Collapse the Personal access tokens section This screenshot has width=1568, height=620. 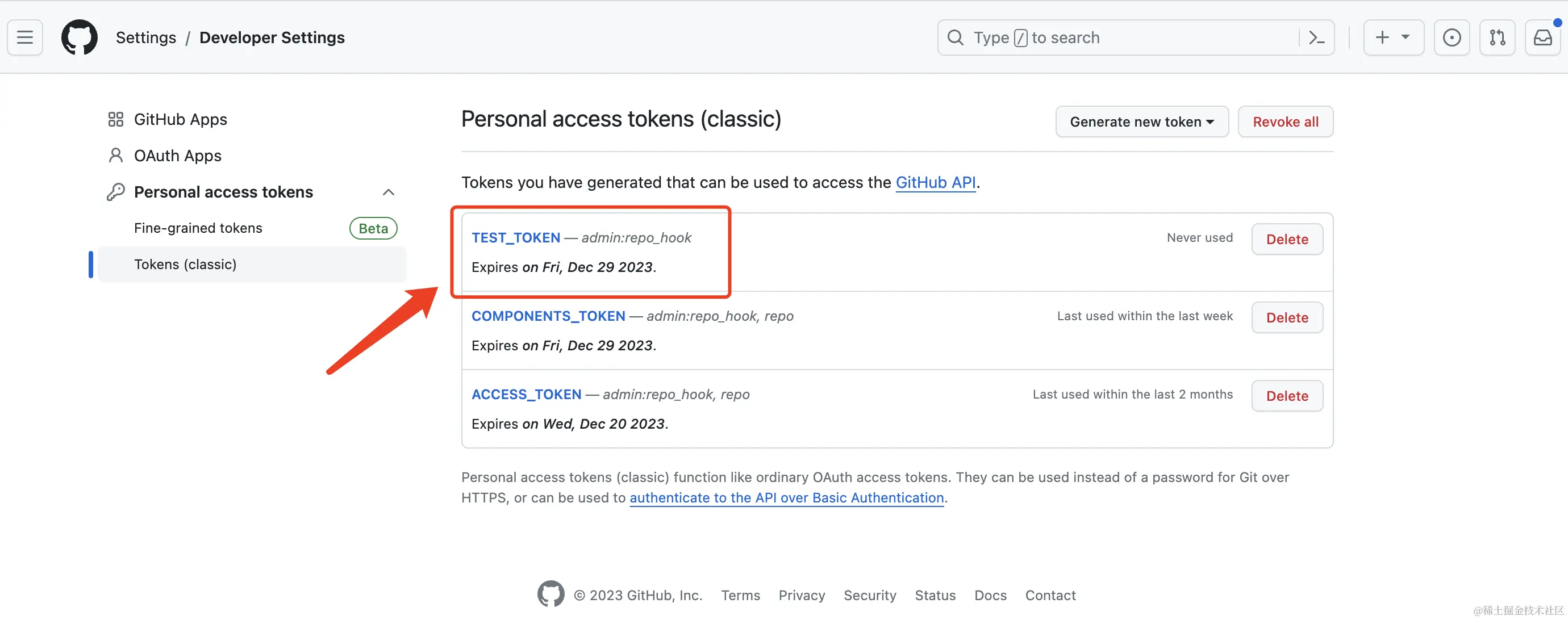point(389,192)
